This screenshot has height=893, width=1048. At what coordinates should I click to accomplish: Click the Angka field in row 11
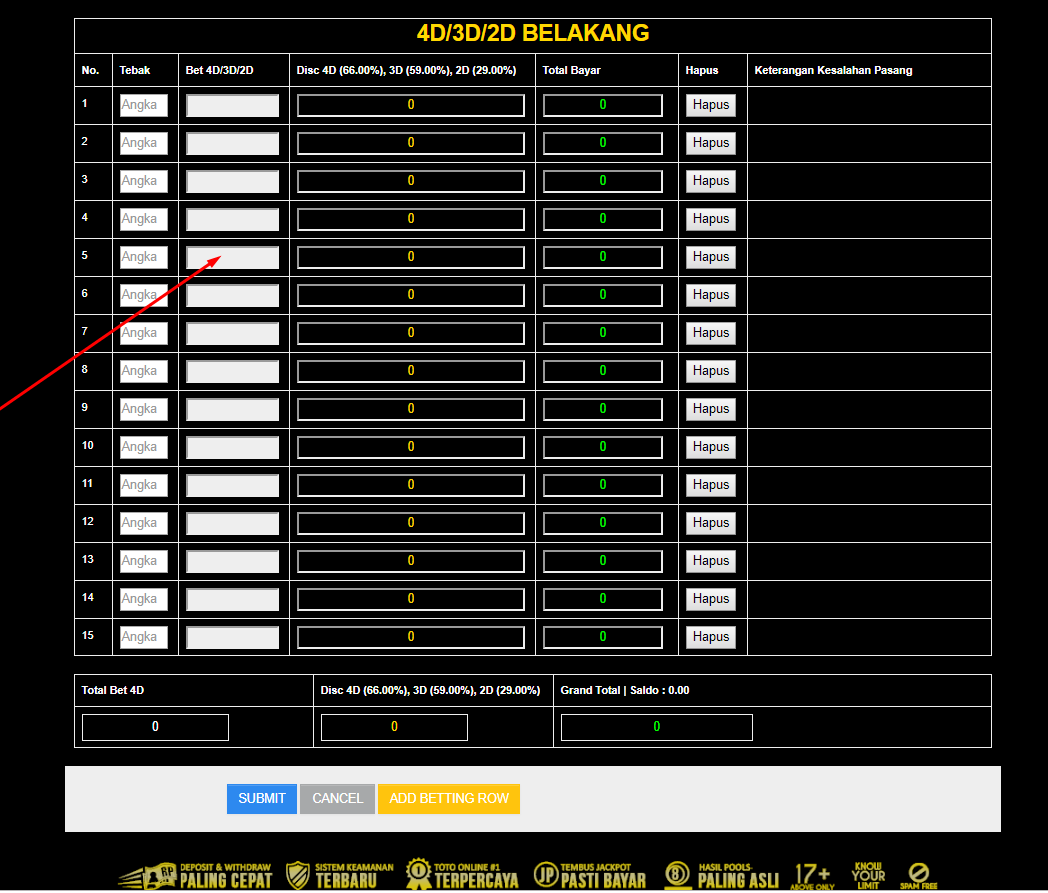(x=144, y=485)
